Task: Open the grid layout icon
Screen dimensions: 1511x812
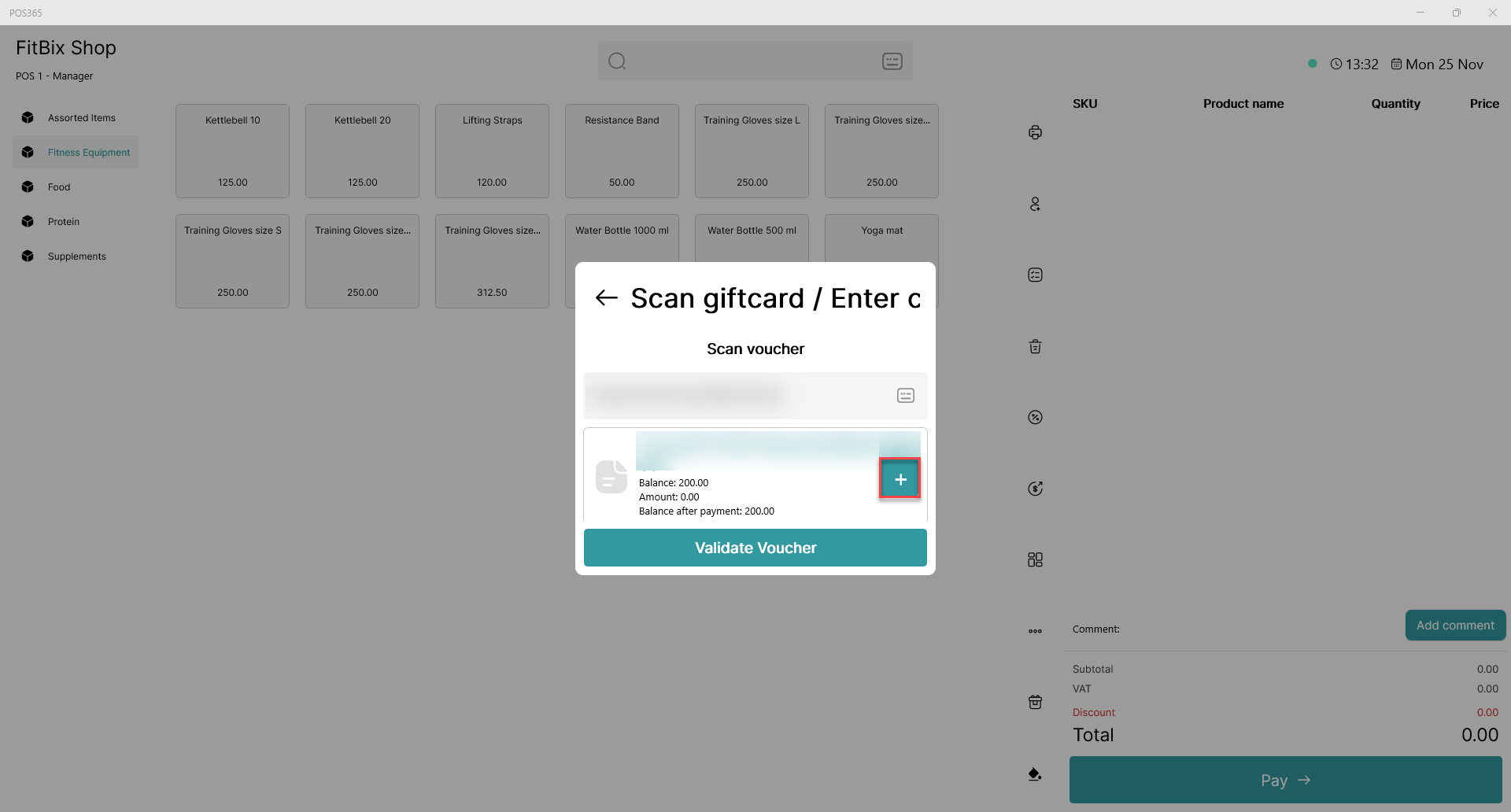Action: 1035,559
